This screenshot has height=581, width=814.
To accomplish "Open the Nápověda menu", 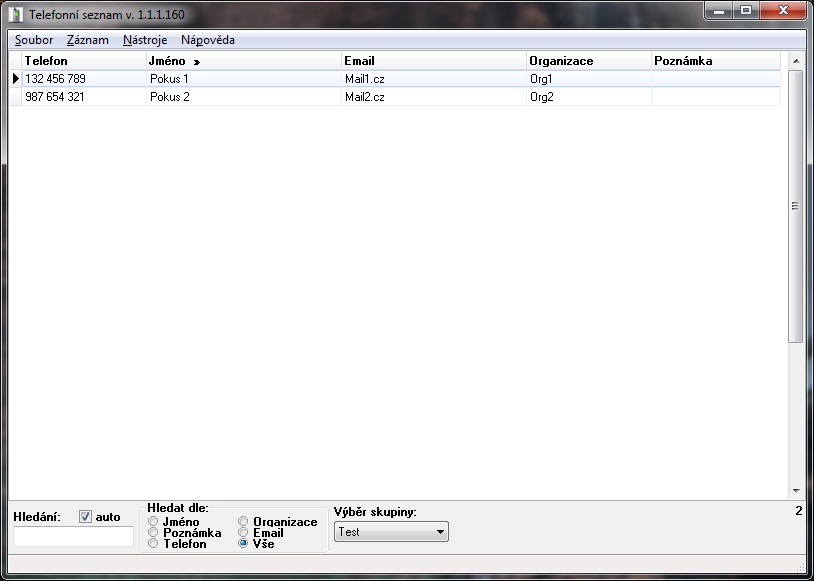I will [x=208, y=40].
